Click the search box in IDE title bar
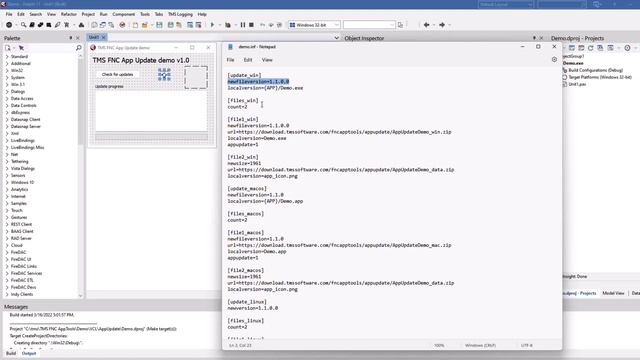 (x=562, y=4)
